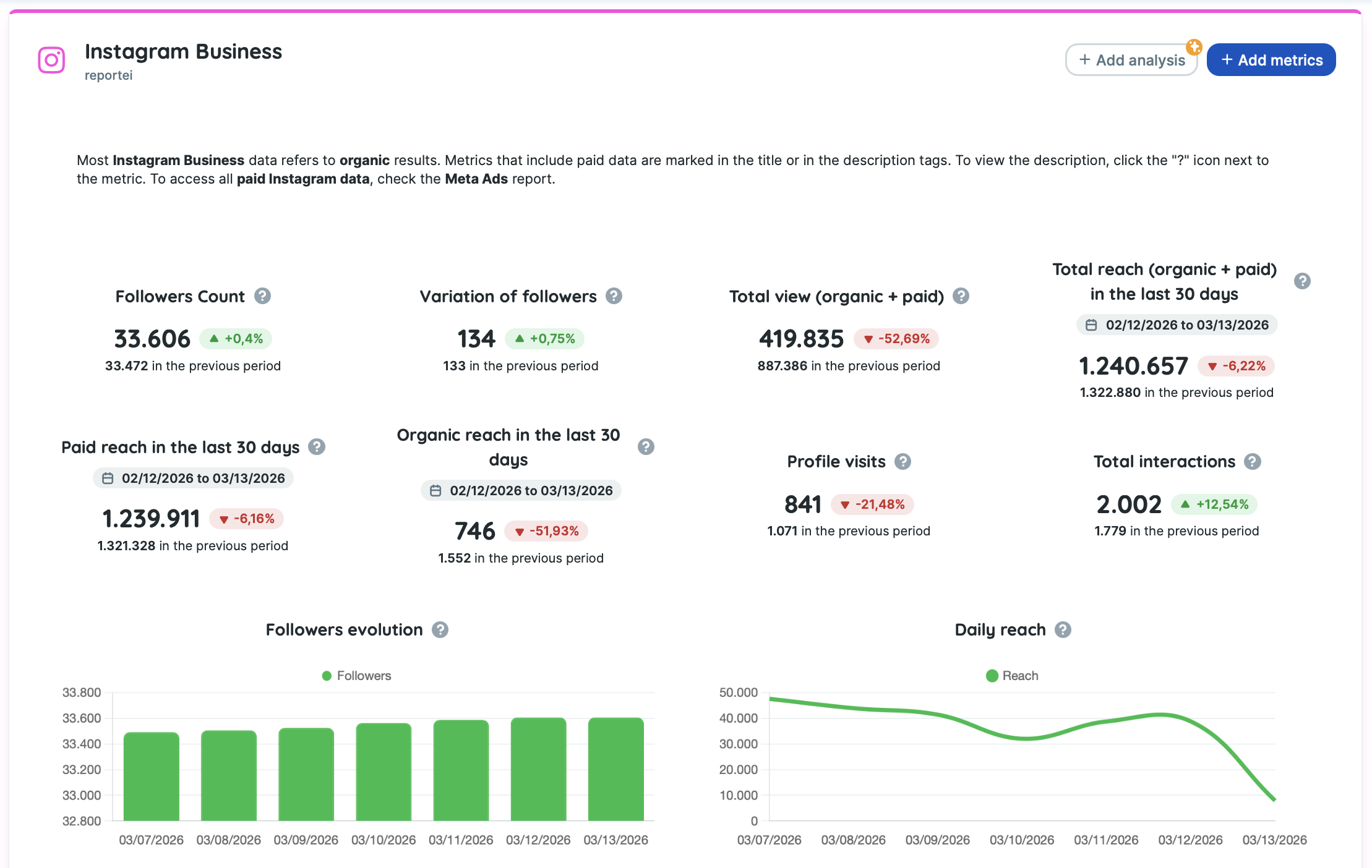1372x868 pixels.
Task: Show Followers evolution chart description
Action: point(440,630)
